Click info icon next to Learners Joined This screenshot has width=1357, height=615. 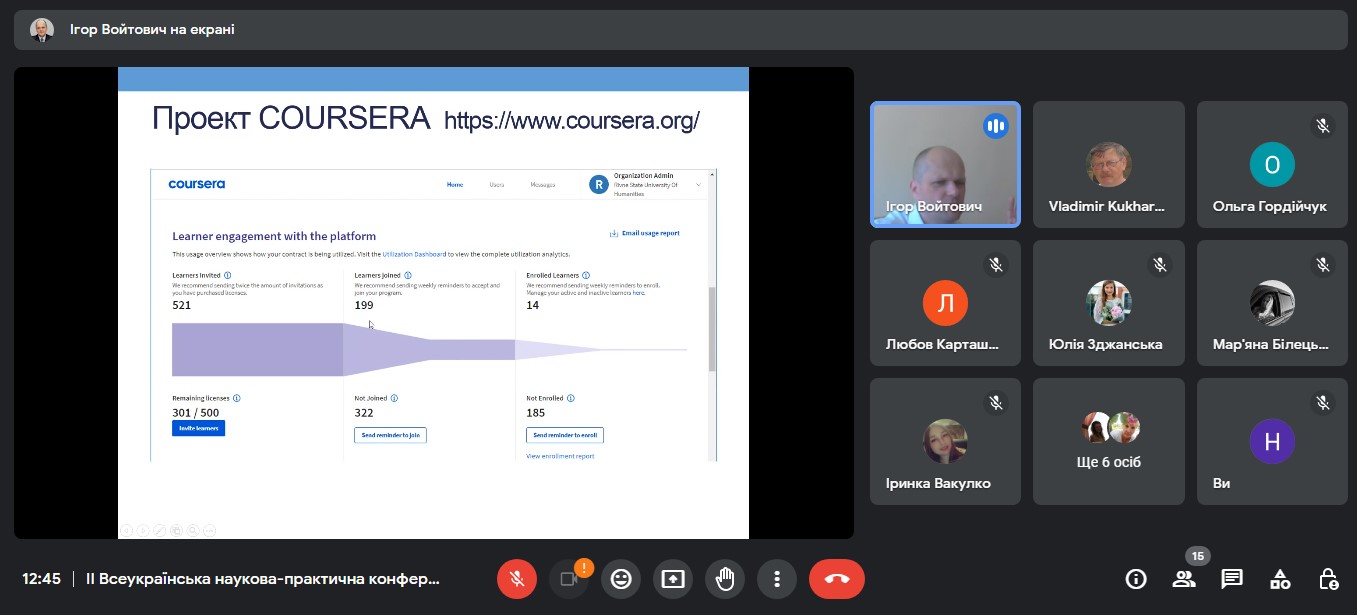[408, 275]
